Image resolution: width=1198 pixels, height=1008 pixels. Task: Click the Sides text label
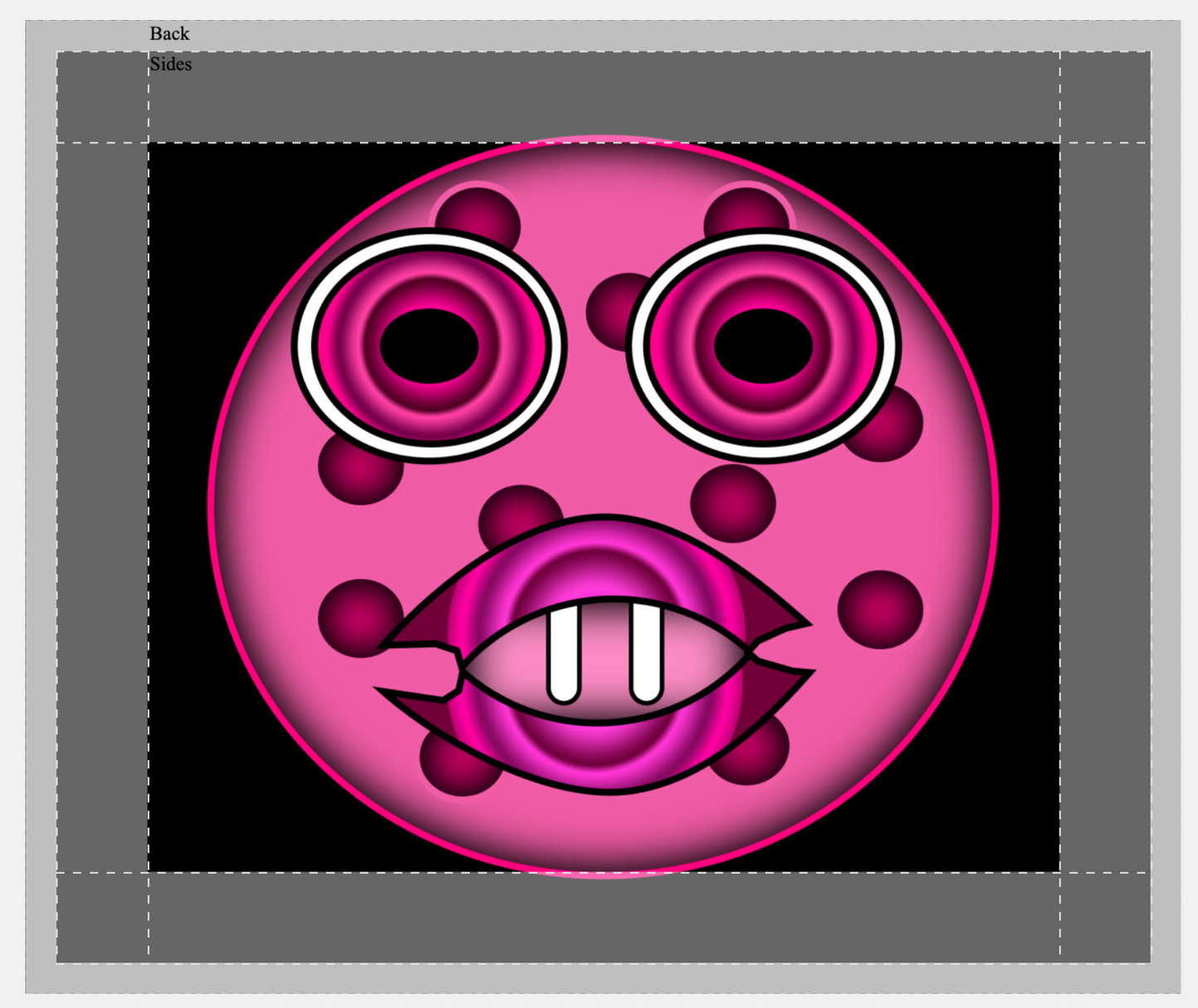[x=171, y=65]
